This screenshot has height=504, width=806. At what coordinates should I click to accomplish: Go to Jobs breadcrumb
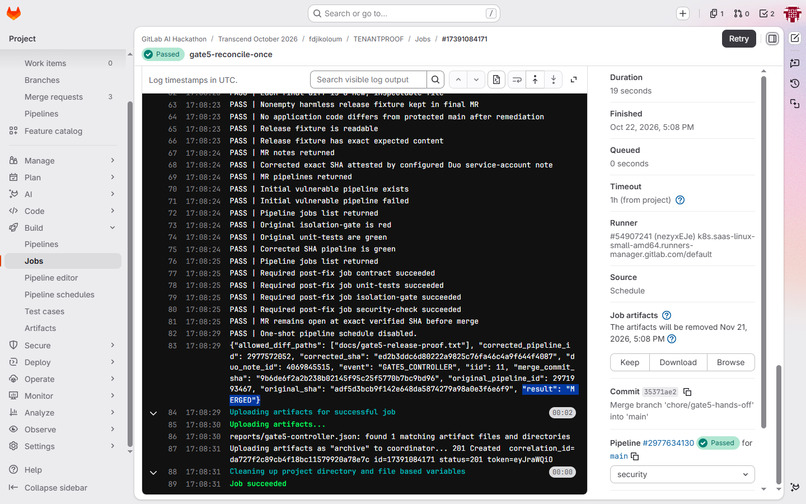click(423, 39)
